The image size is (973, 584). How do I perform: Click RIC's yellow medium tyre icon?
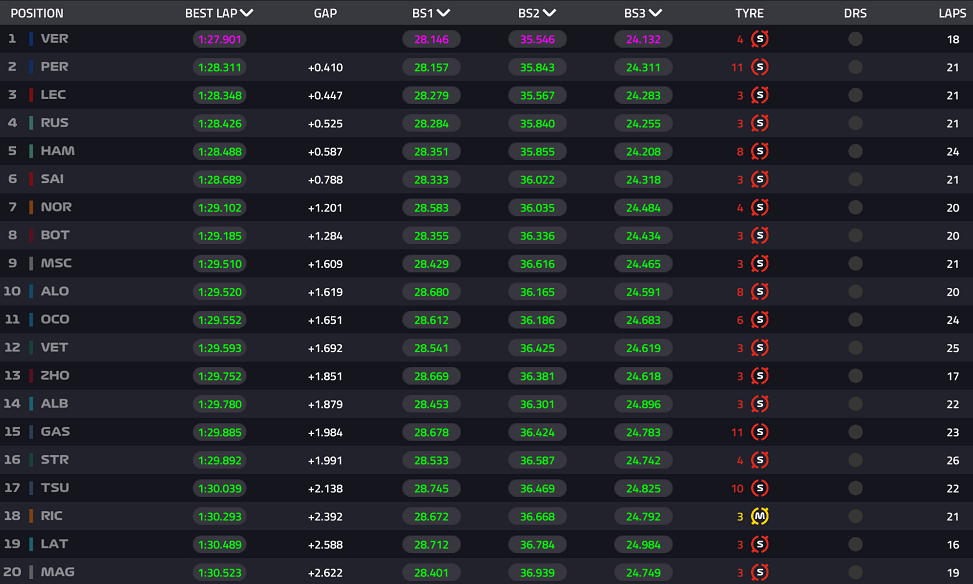click(x=760, y=516)
